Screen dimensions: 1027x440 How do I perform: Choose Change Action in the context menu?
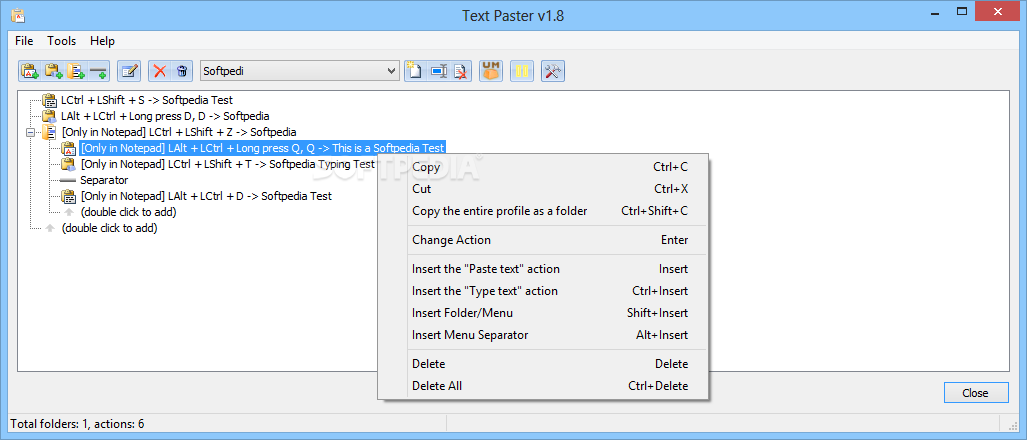543,240
